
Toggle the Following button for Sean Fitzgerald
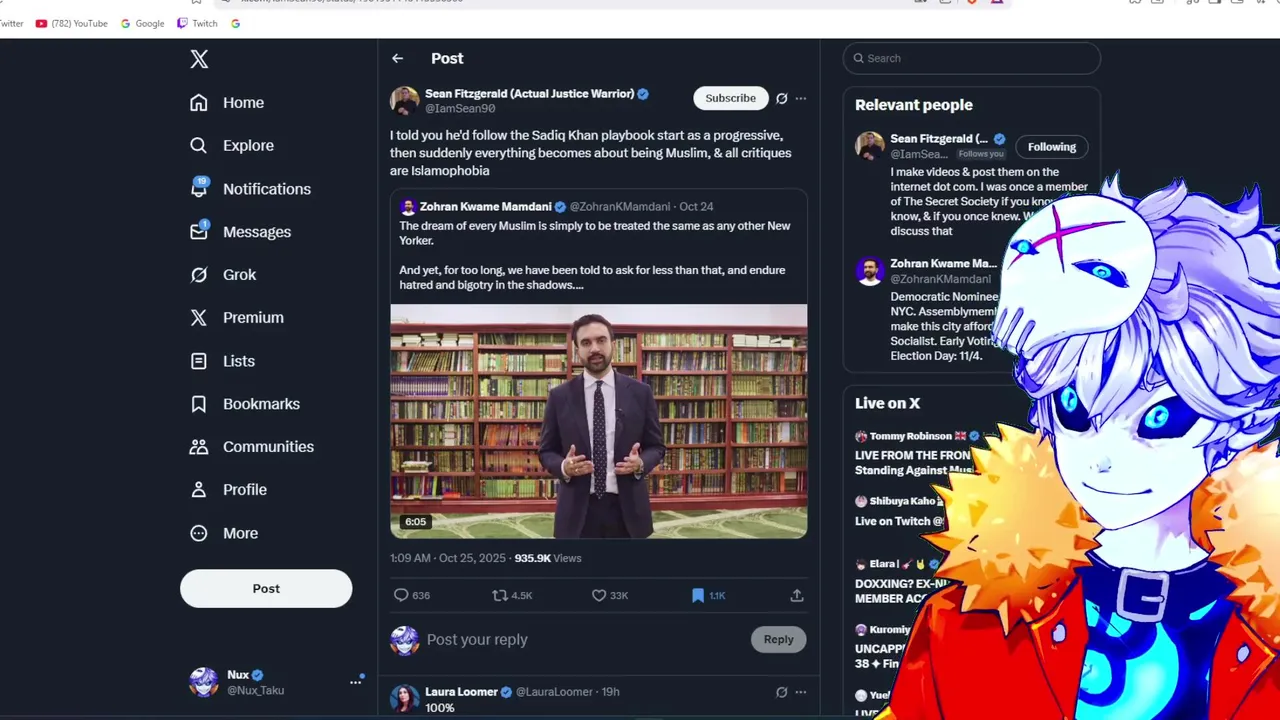click(1052, 147)
